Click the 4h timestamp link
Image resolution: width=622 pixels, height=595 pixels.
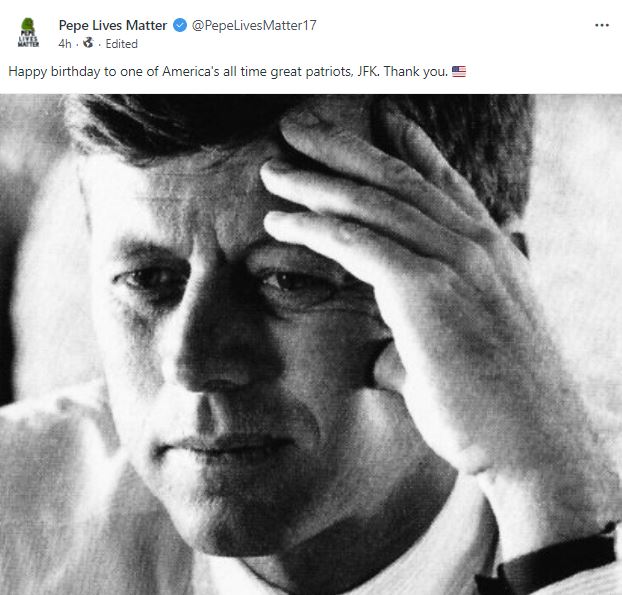(65, 44)
